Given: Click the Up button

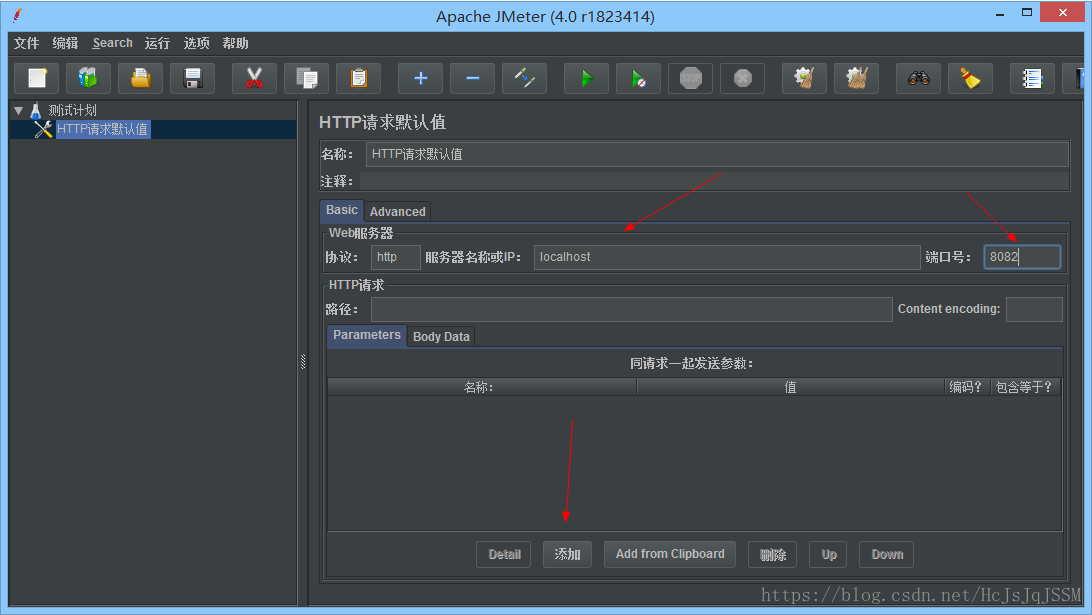Looking at the screenshot, I should point(829,554).
